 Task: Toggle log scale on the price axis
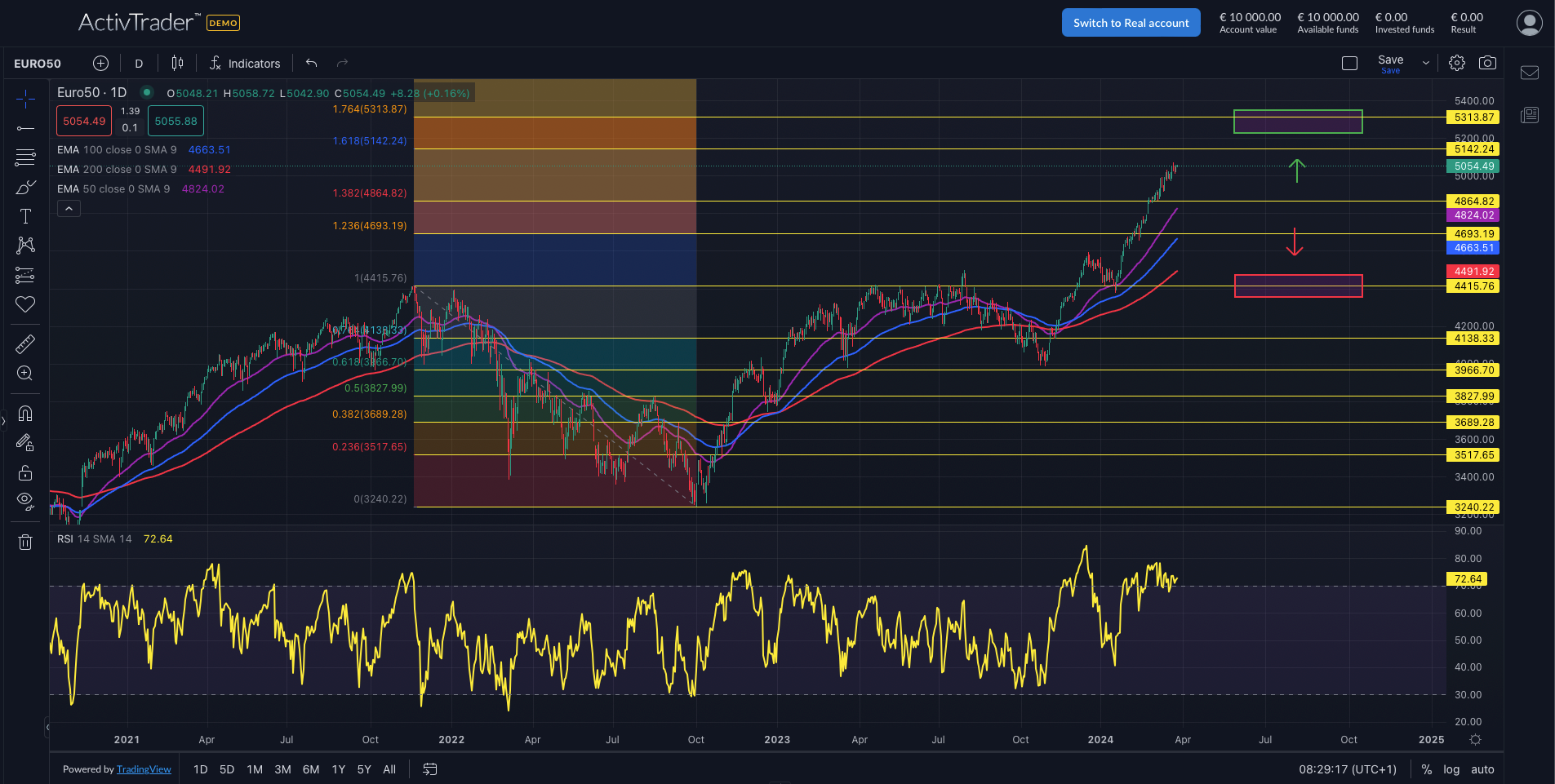[x=1452, y=768]
